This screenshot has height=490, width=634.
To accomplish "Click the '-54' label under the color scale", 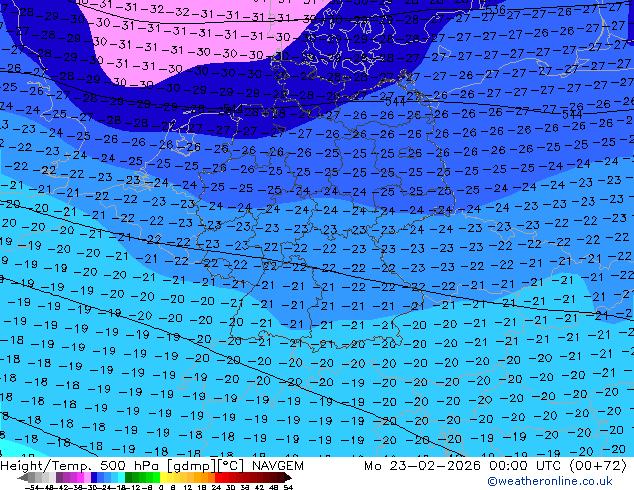I will point(32,488).
